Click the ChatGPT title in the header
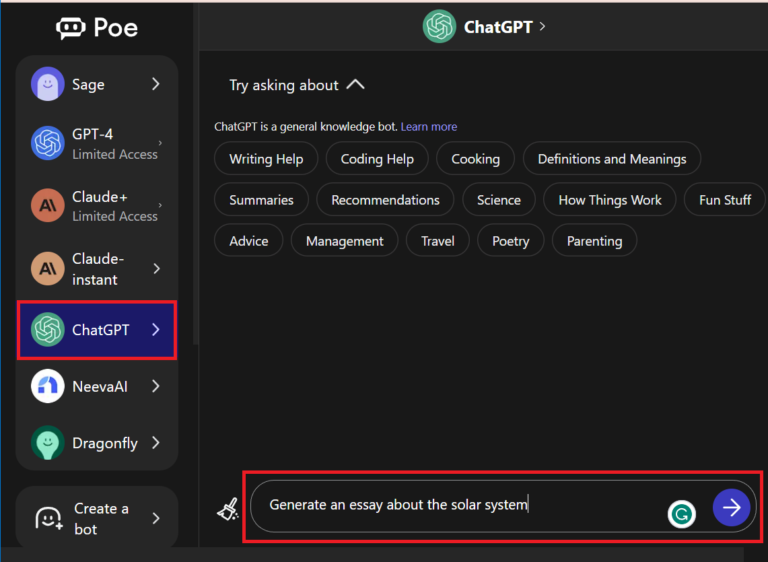This screenshot has height=562, width=768. click(498, 27)
